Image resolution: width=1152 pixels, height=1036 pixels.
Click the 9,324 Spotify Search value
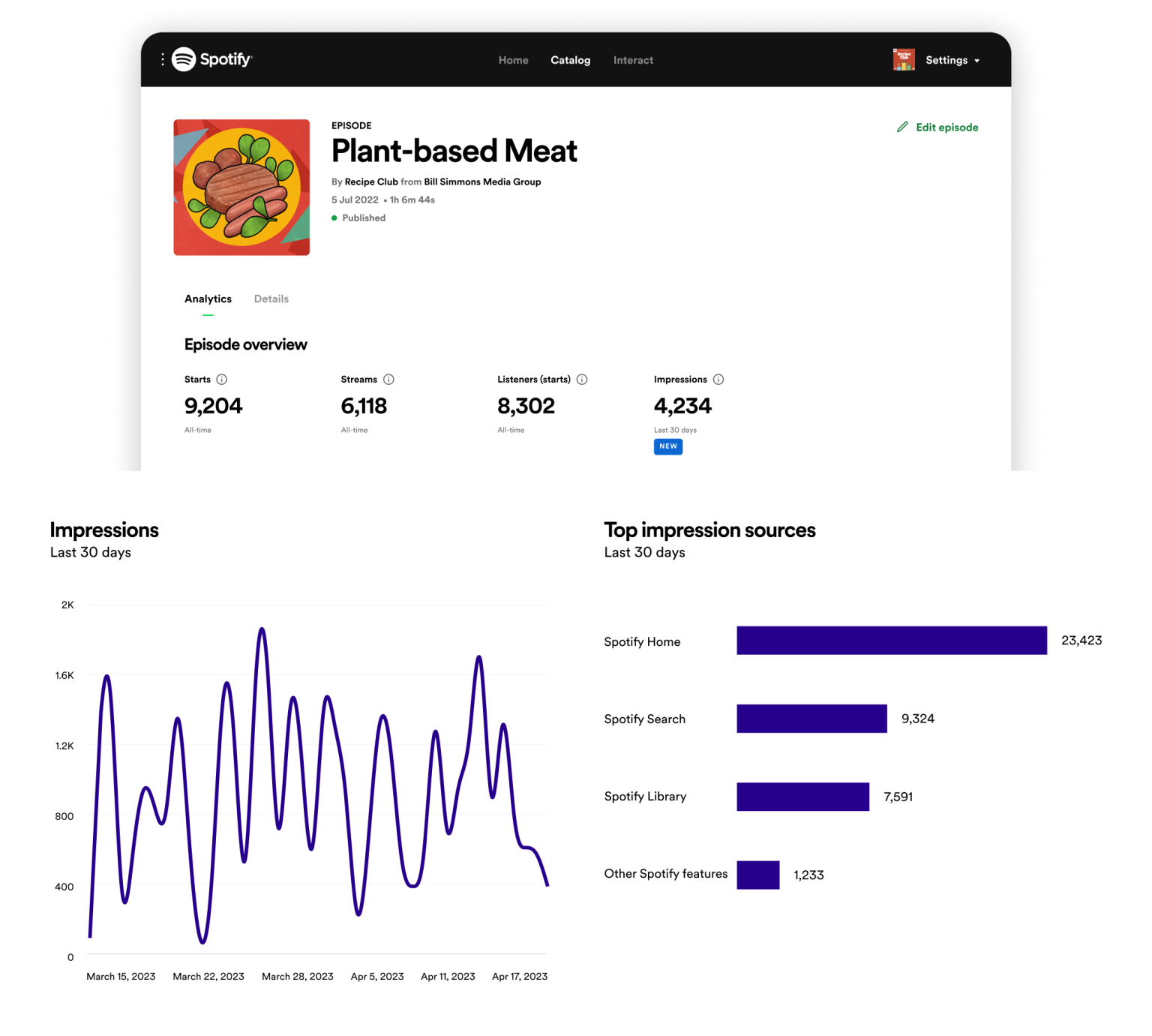pyautogui.click(x=918, y=719)
